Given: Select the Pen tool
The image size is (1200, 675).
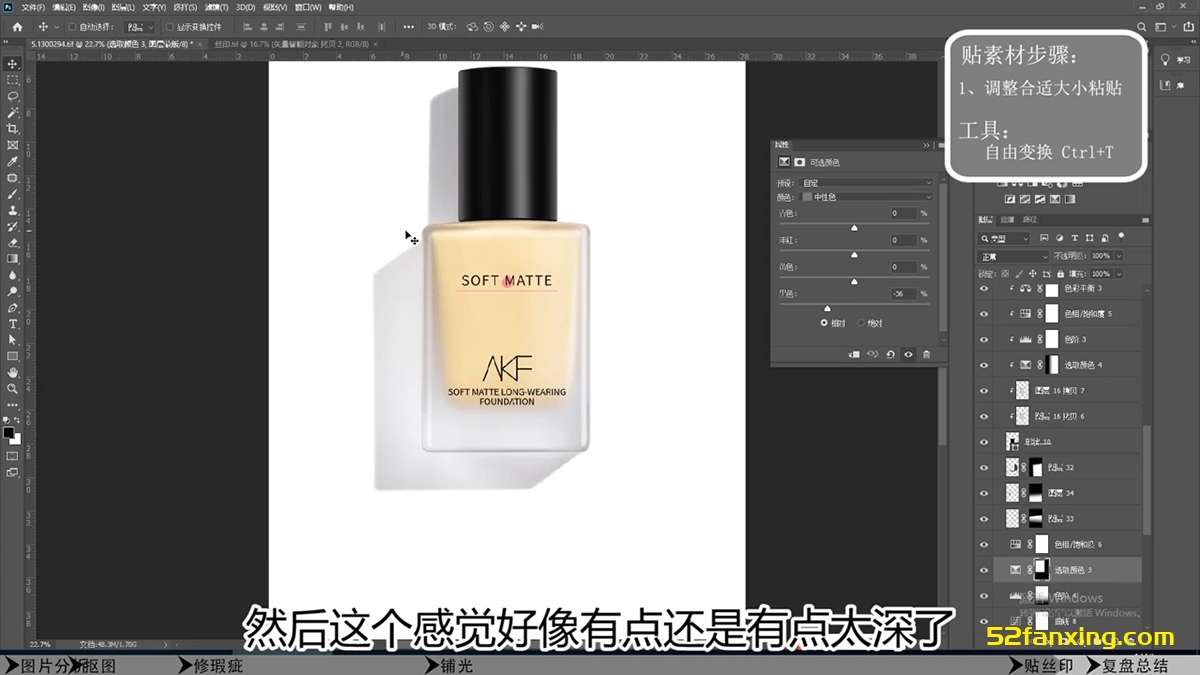Looking at the screenshot, I should (13, 308).
